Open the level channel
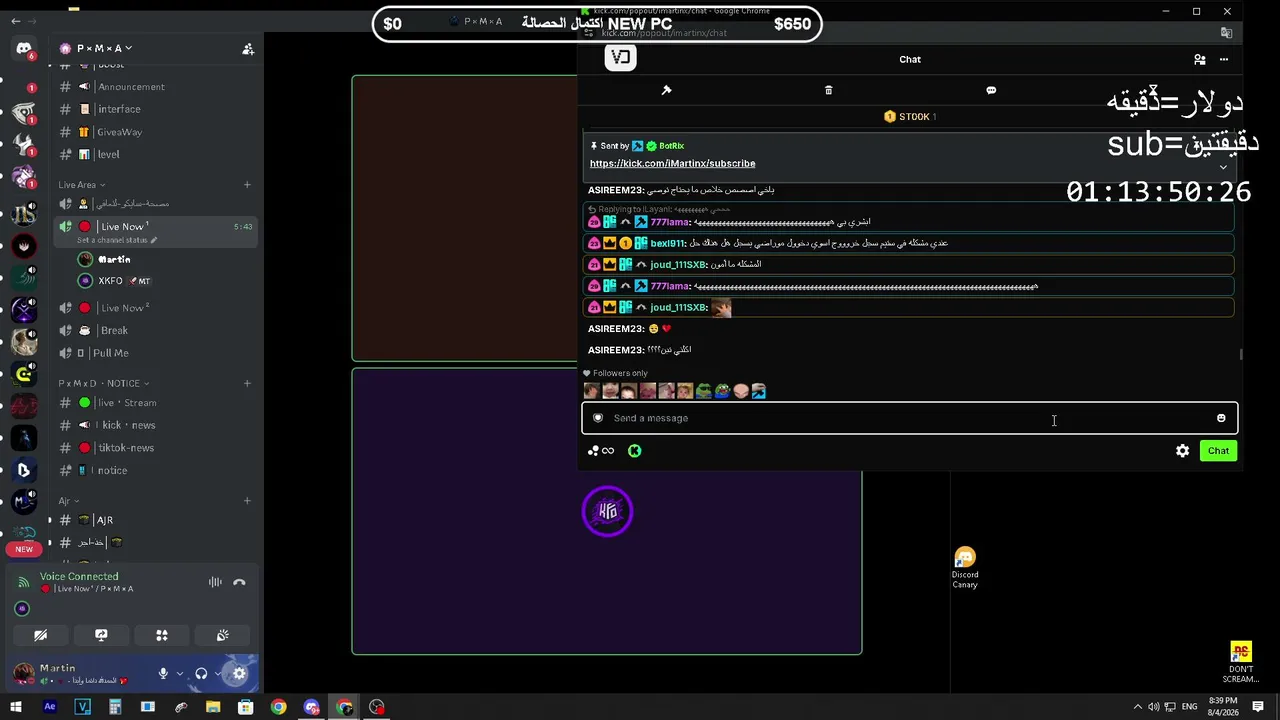Screen dimensions: 1280x720 [x=155, y=154]
